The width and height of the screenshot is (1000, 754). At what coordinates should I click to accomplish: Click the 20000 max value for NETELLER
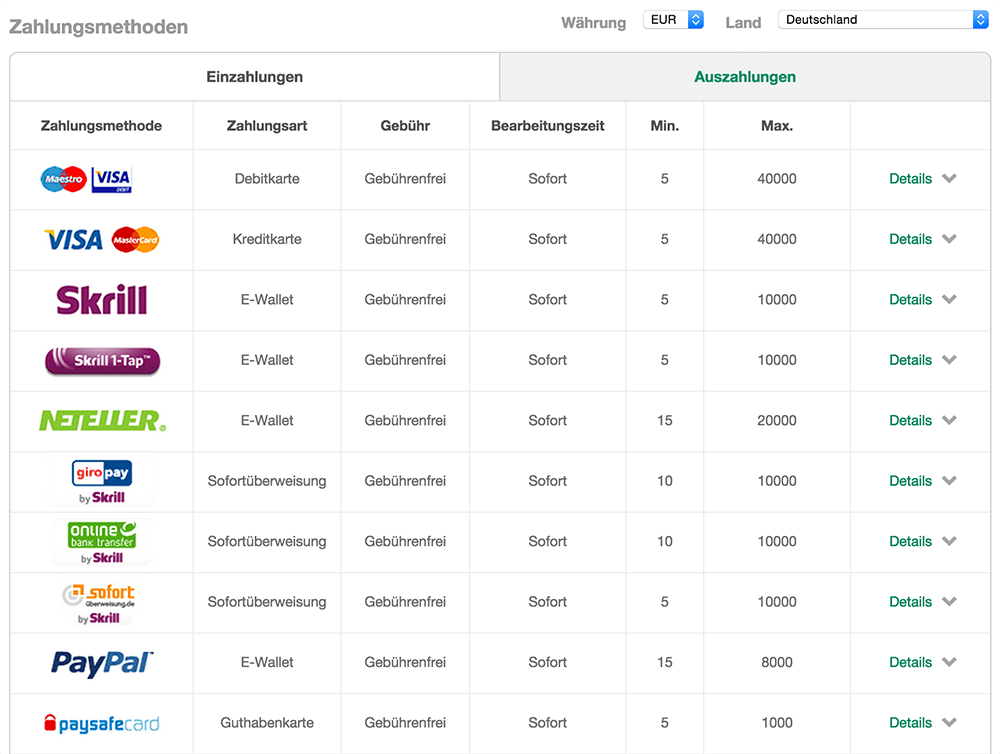point(777,420)
